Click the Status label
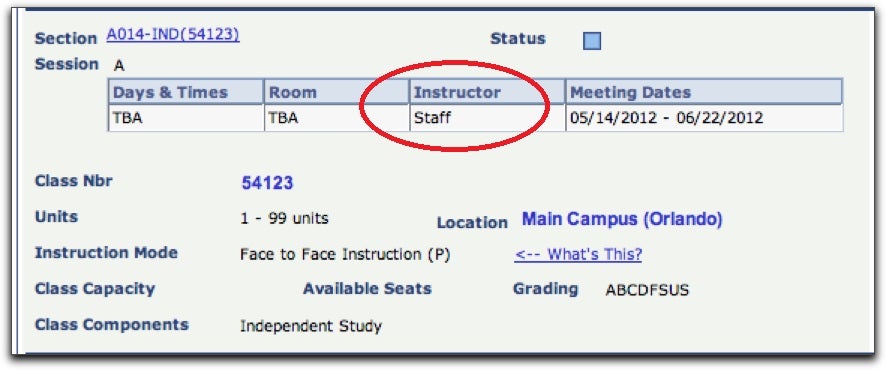The image size is (886, 370). pyautogui.click(x=518, y=39)
